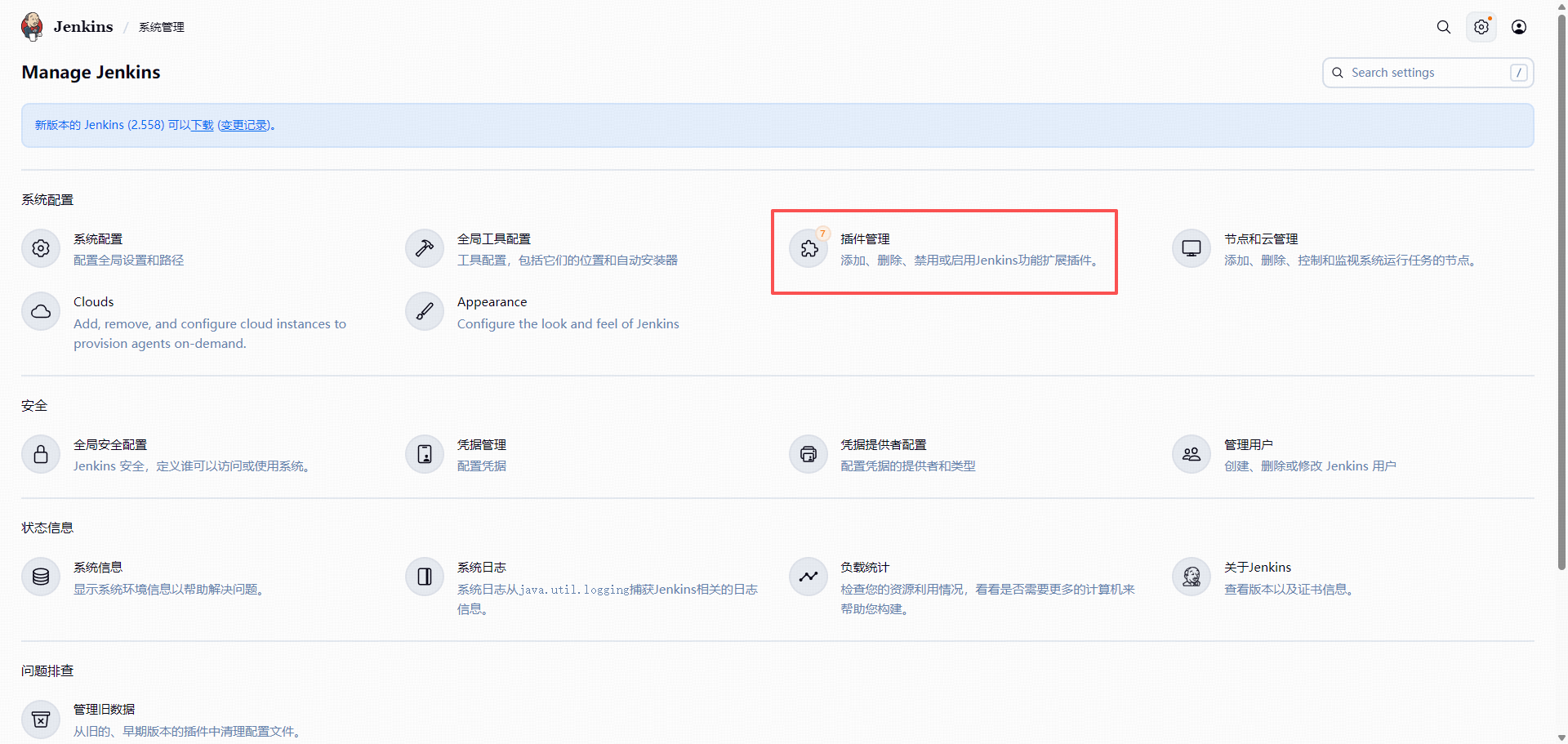Screen dimensions: 1568x744
Task: Open 凭据提供者配置 title
Action: coord(884,444)
